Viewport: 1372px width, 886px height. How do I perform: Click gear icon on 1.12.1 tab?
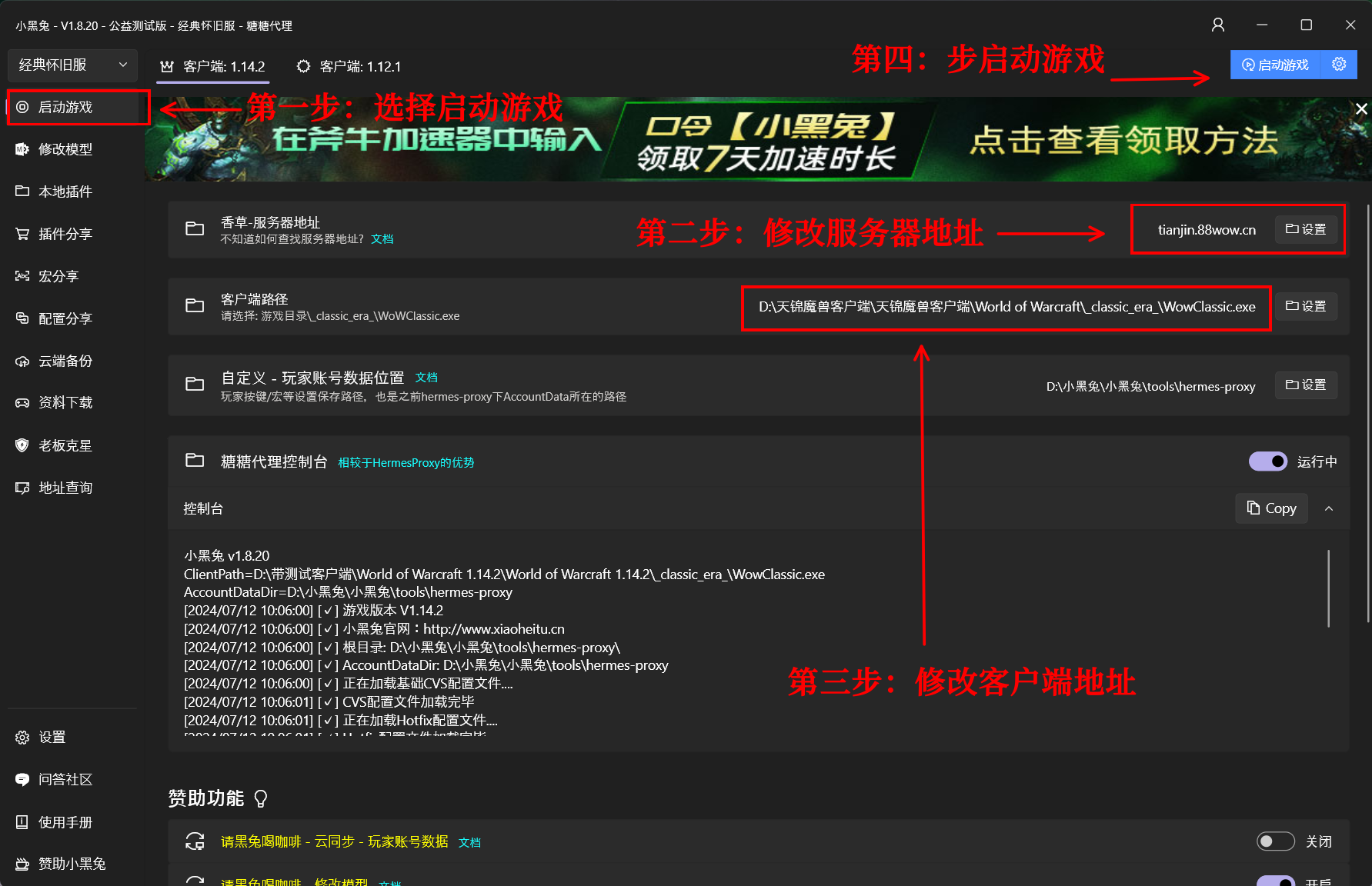[x=303, y=67]
